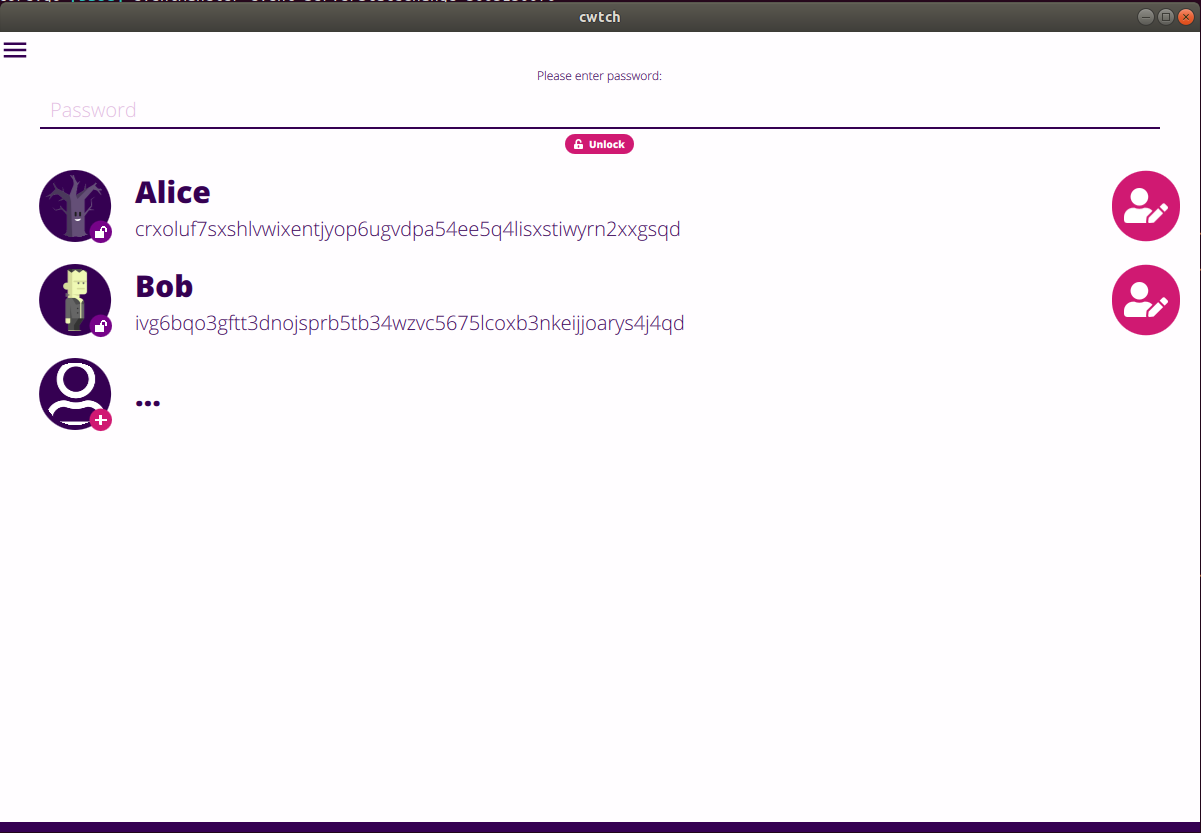Edit the Bob profile
Image resolution: width=1201 pixels, height=833 pixels.
click(1146, 300)
